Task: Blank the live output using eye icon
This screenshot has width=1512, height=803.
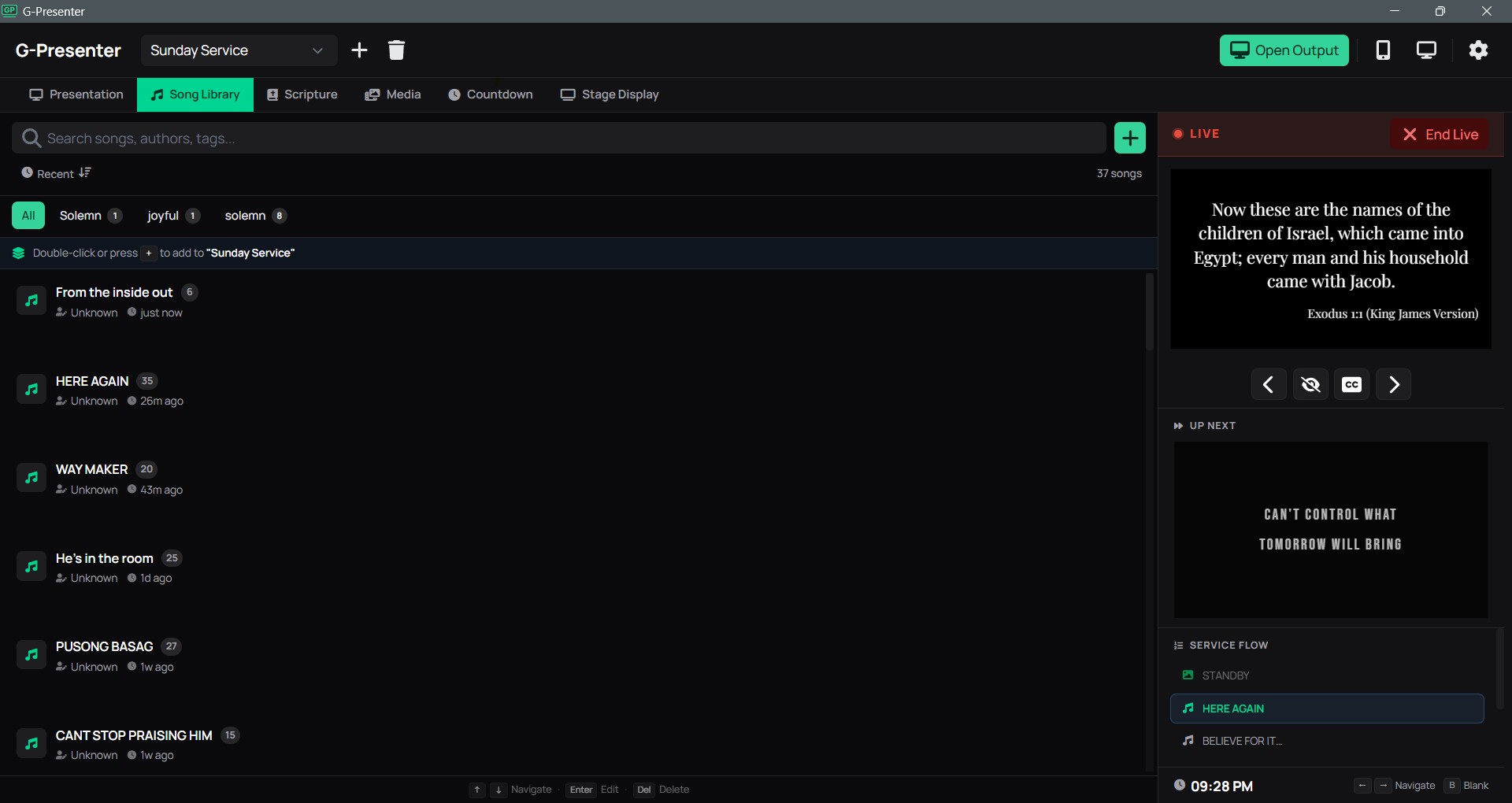Action: pyautogui.click(x=1310, y=384)
